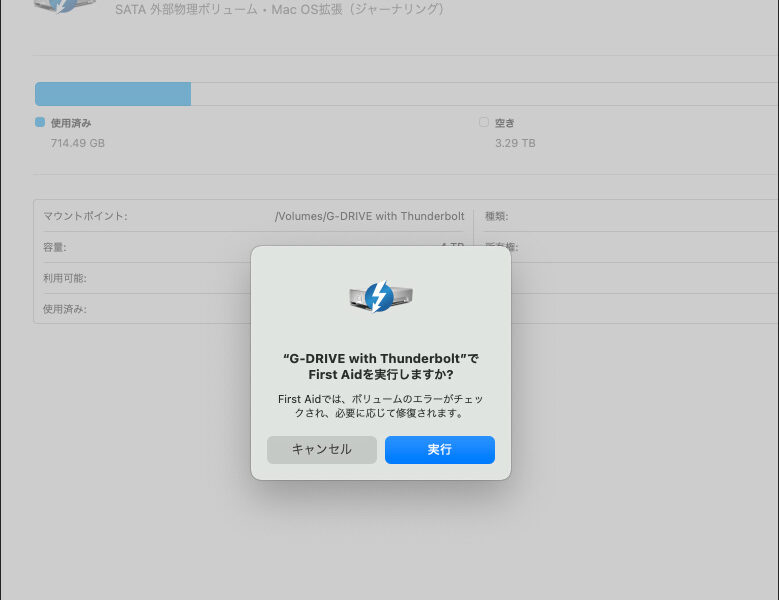Click the First Aid description text in dialog
Screen dimensions: 779x600
tap(381, 406)
